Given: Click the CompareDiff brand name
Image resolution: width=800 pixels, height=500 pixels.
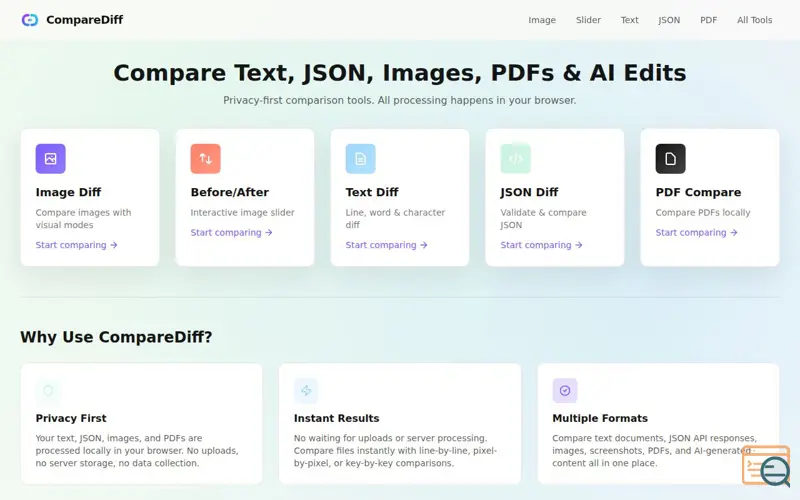Looking at the screenshot, I should click(x=84, y=20).
